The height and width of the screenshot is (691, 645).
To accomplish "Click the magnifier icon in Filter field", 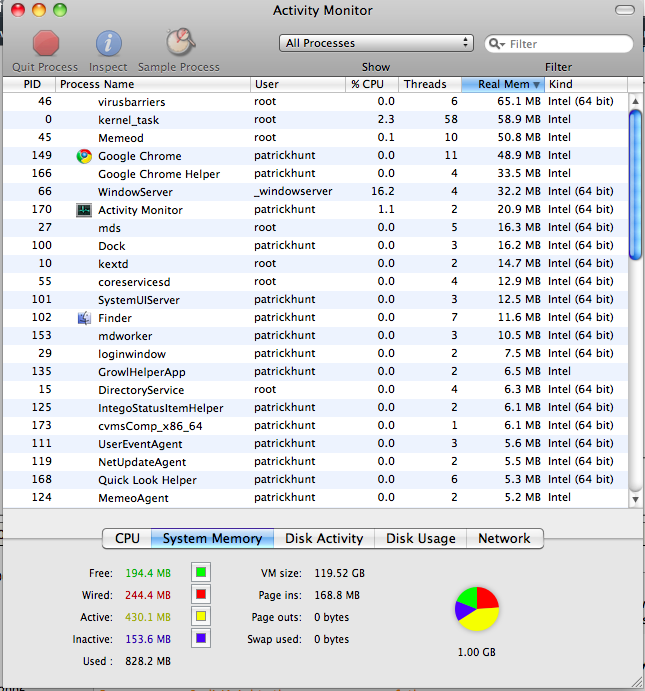I will (x=497, y=44).
